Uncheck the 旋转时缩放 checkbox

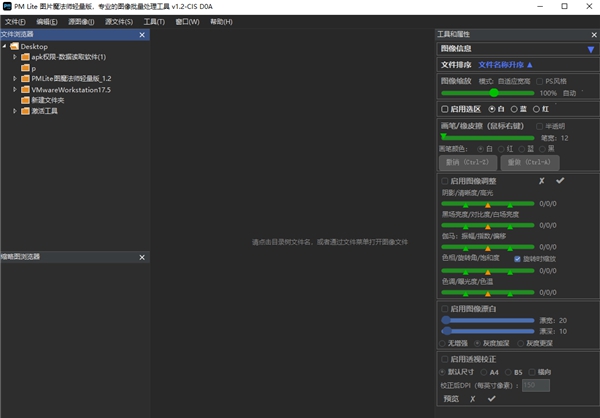click(517, 259)
